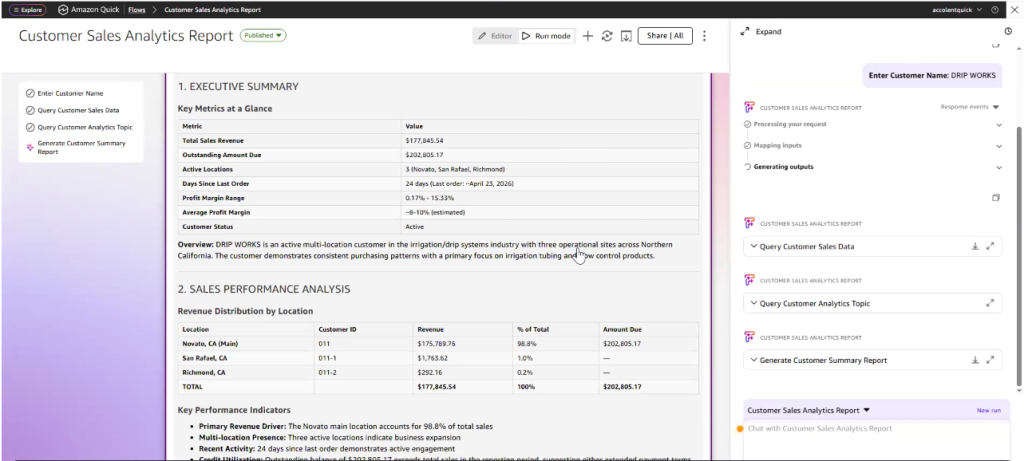Click the 98.8% of total cell
1024x461 pixels.
(x=556, y=343)
